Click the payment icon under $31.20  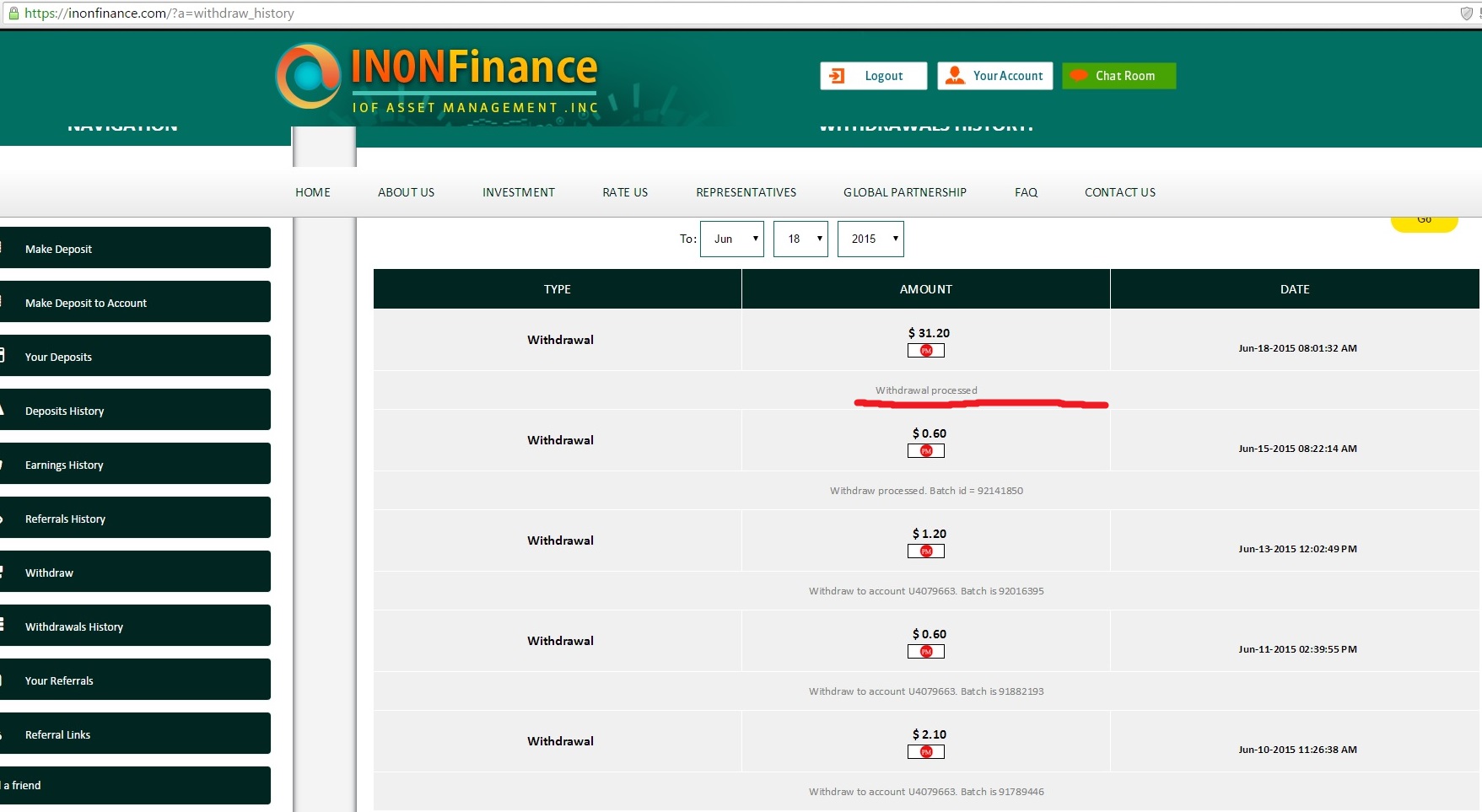tap(926, 351)
